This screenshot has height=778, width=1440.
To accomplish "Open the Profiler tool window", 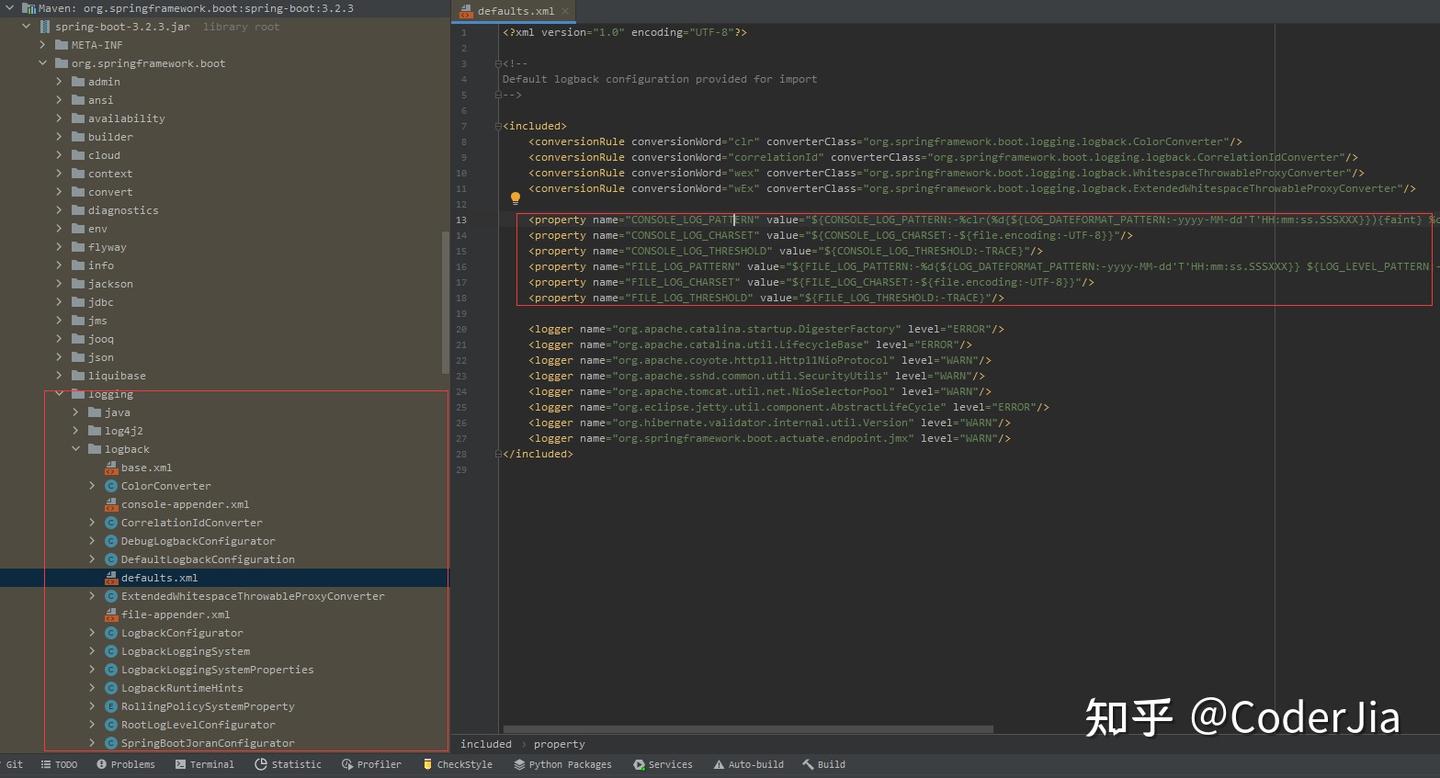I will click(x=371, y=765).
